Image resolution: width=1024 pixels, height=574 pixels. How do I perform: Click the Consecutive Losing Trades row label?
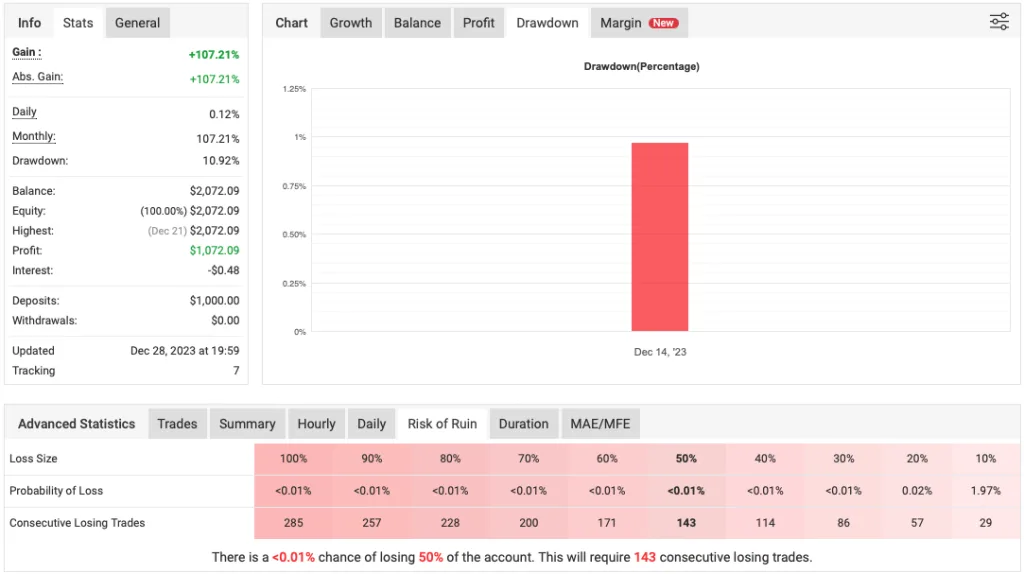point(77,523)
